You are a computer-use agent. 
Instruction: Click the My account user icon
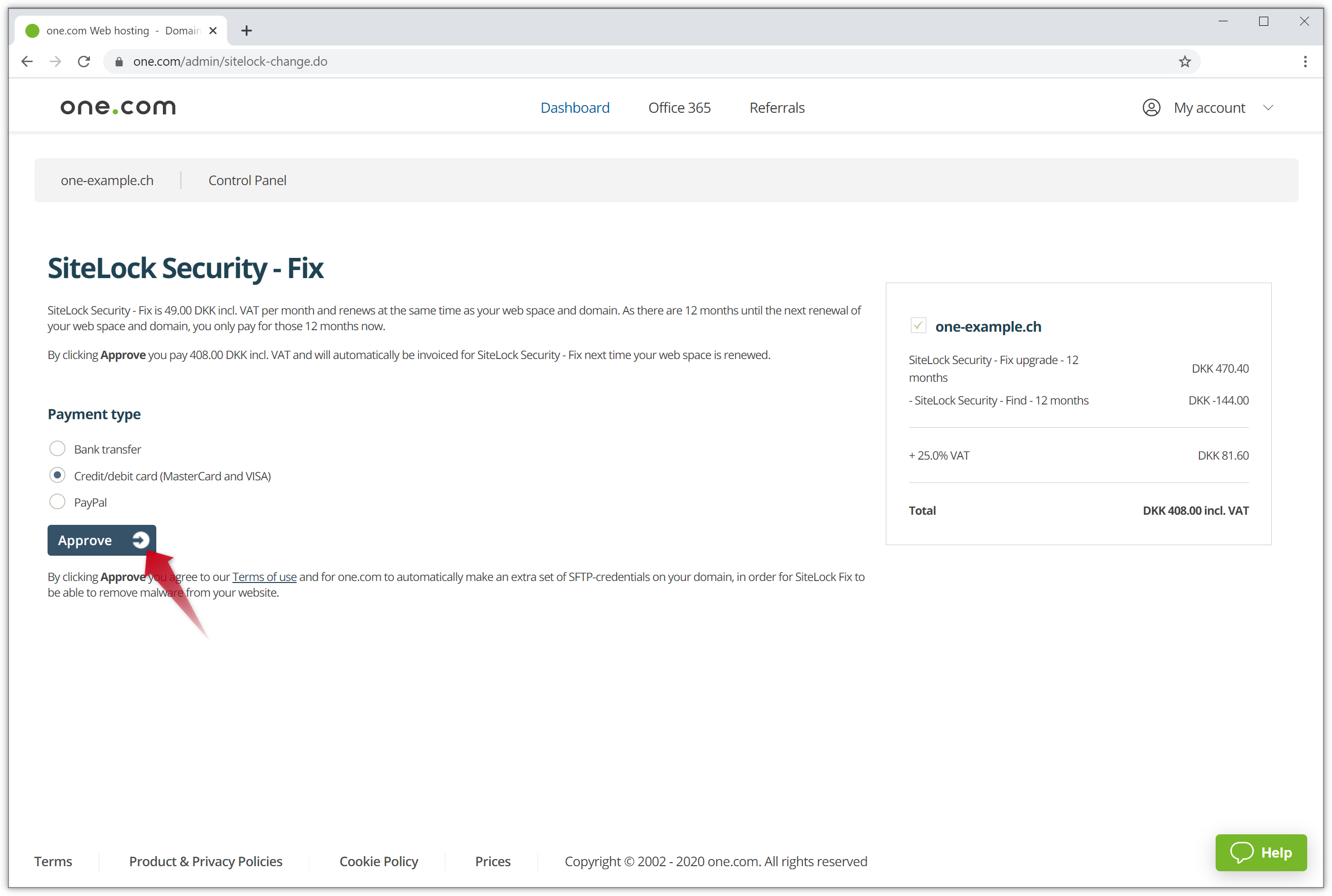tap(1151, 107)
